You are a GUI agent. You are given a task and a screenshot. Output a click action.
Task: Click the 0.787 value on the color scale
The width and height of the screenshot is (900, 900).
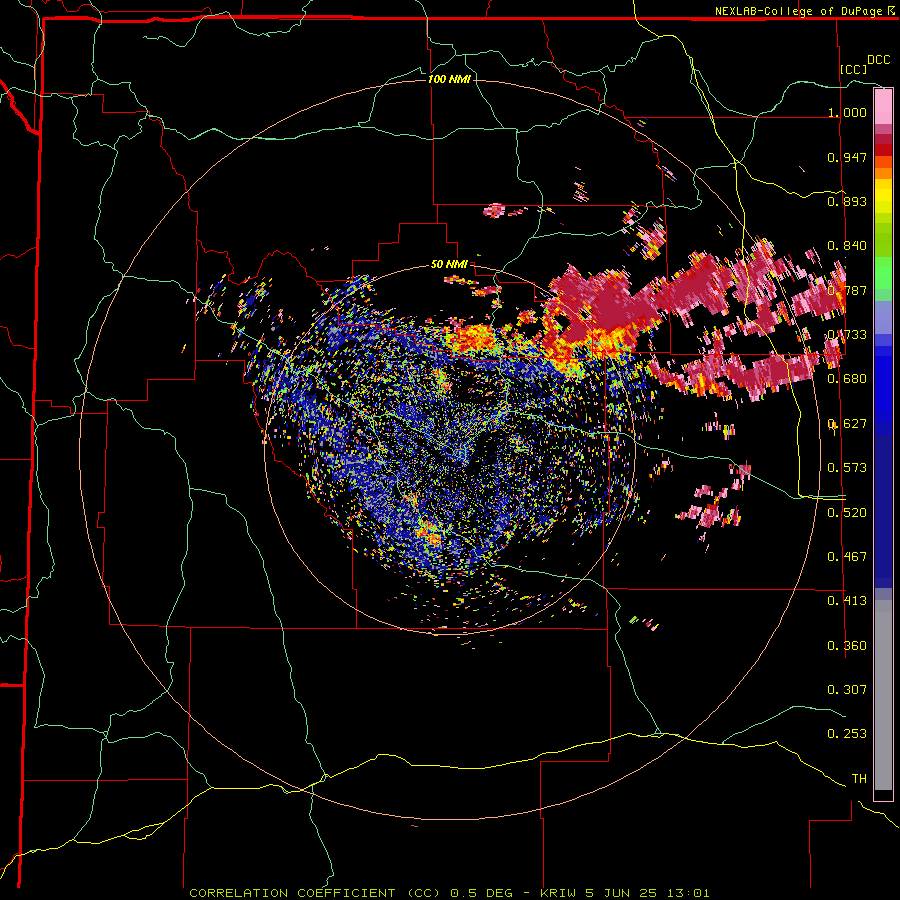tap(847, 290)
